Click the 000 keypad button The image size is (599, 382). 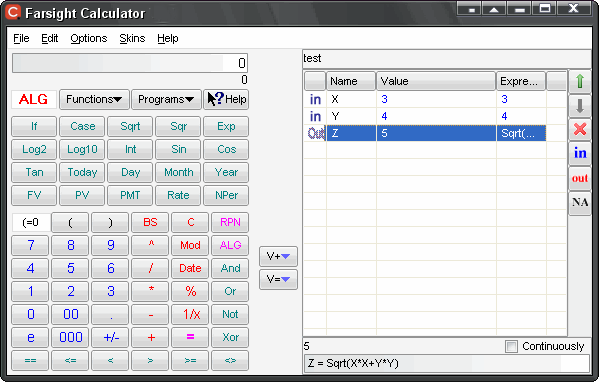[71, 337]
